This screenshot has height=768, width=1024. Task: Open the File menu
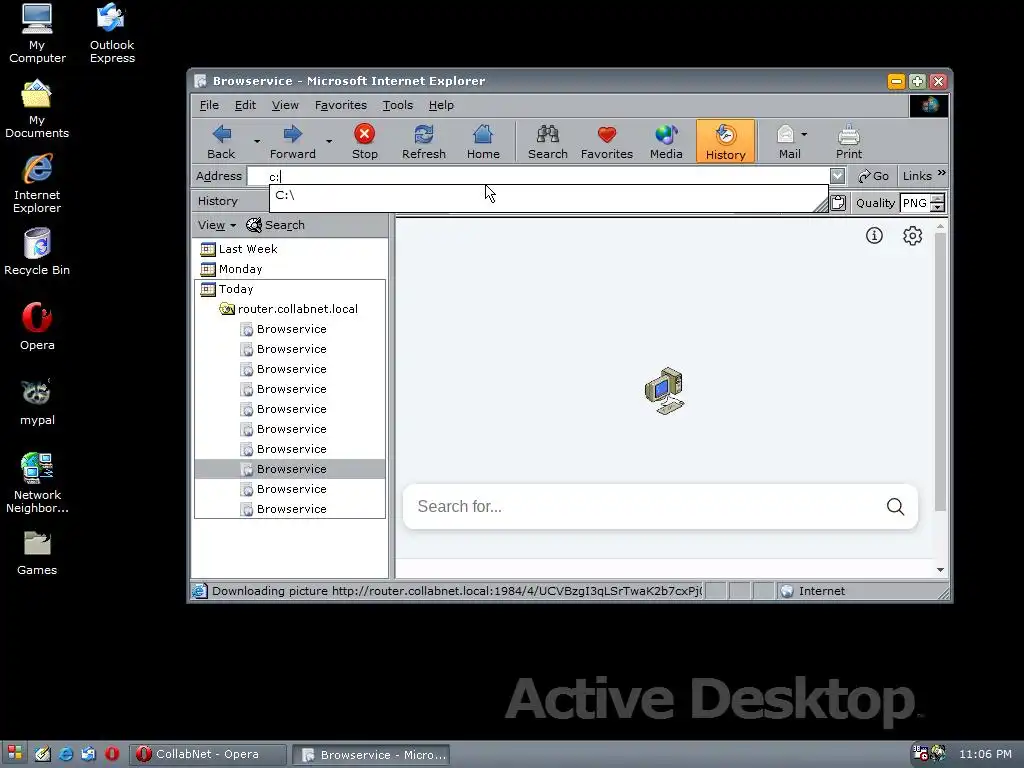click(x=209, y=105)
